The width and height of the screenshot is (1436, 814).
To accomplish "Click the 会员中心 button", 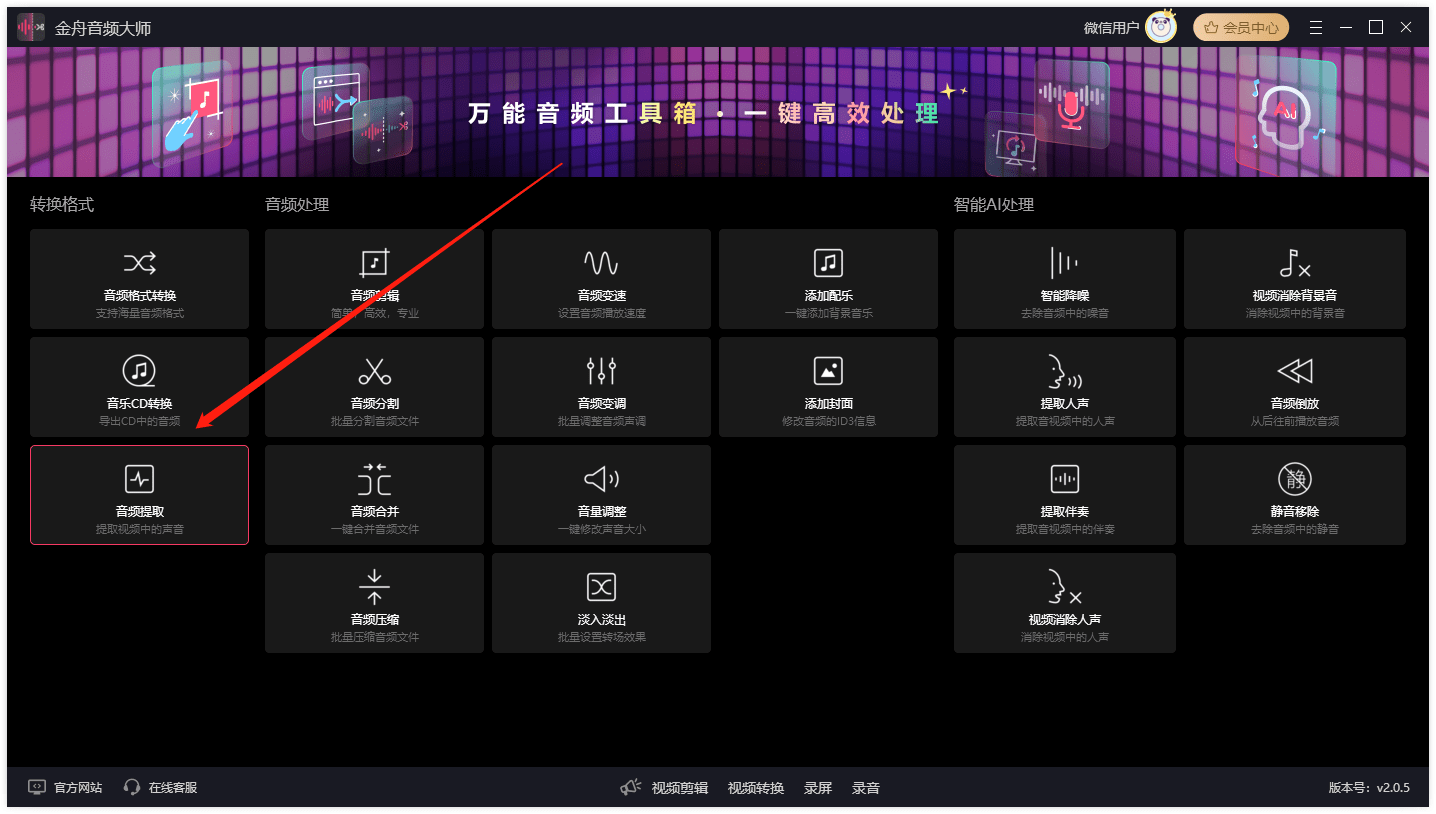I will pyautogui.click(x=1241, y=28).
